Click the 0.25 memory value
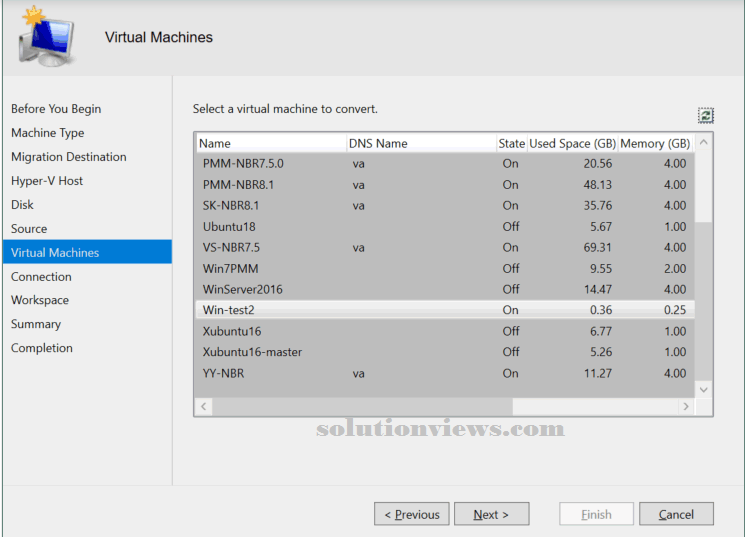This screenshot has height=537, width=745. pos(675,310)
